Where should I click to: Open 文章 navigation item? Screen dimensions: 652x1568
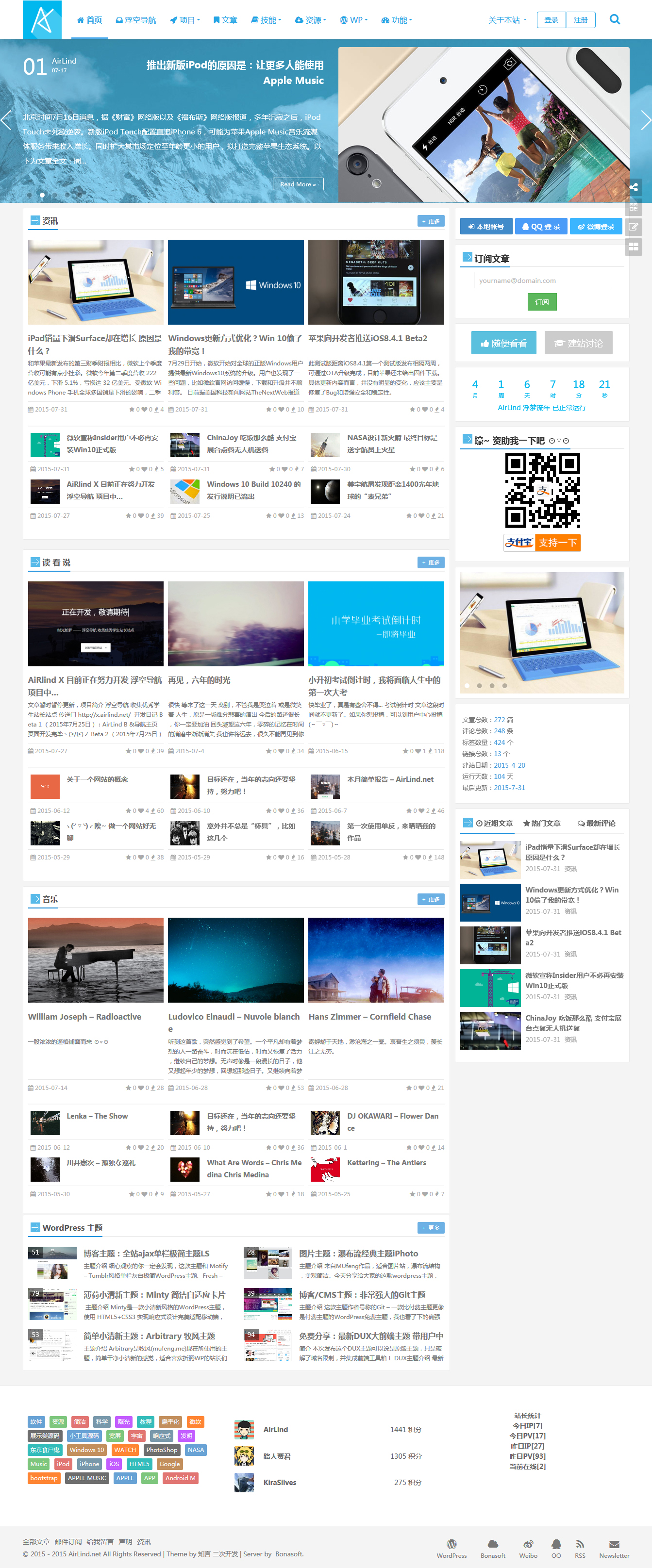click(225, 20)
